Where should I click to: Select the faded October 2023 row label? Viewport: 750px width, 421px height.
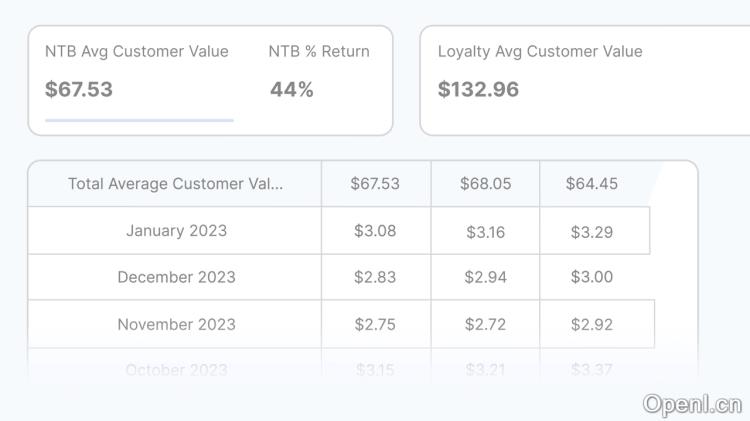[176, 370]
